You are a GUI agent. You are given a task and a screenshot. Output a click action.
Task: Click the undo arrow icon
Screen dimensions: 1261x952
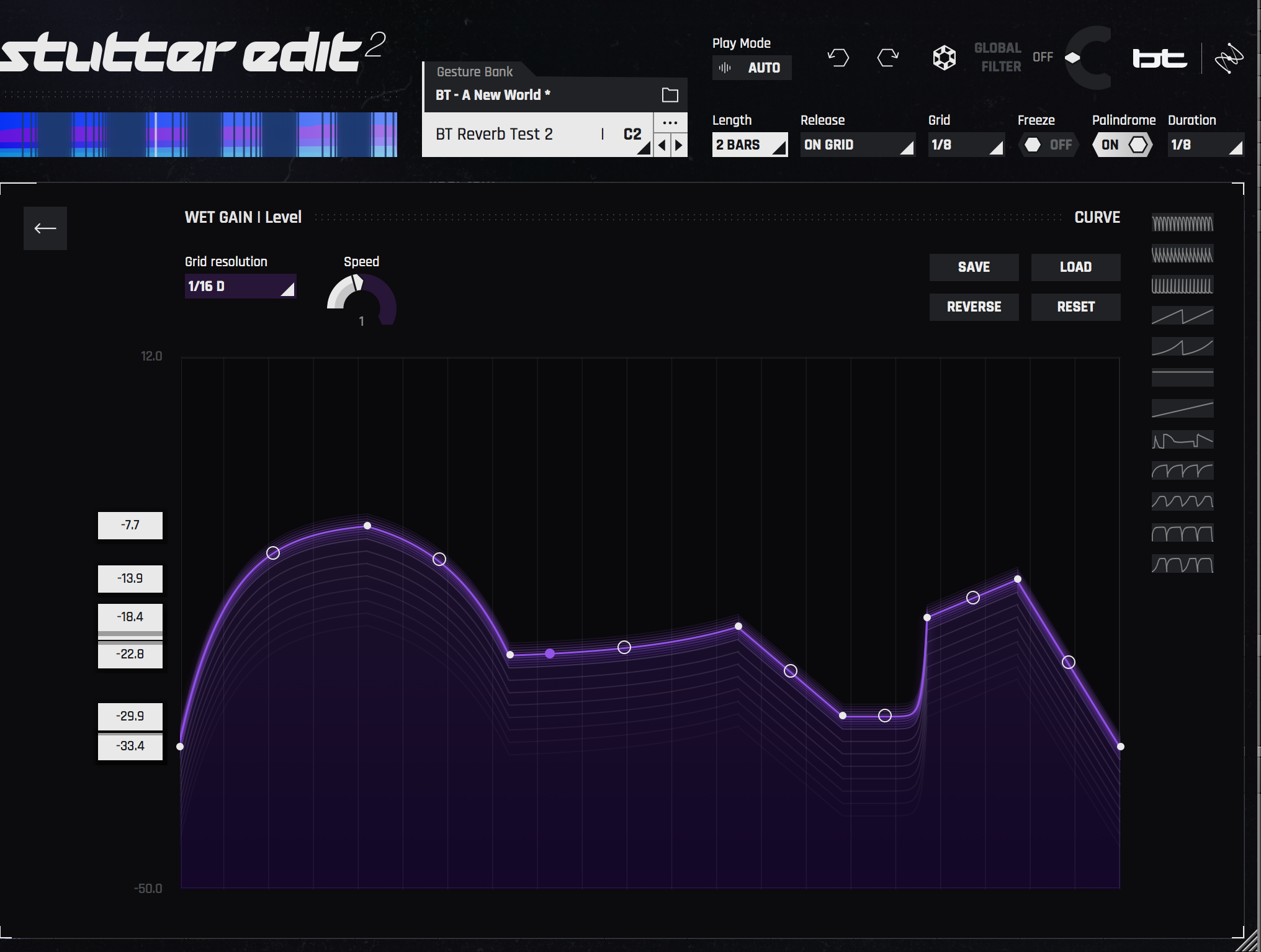[838, 58]
